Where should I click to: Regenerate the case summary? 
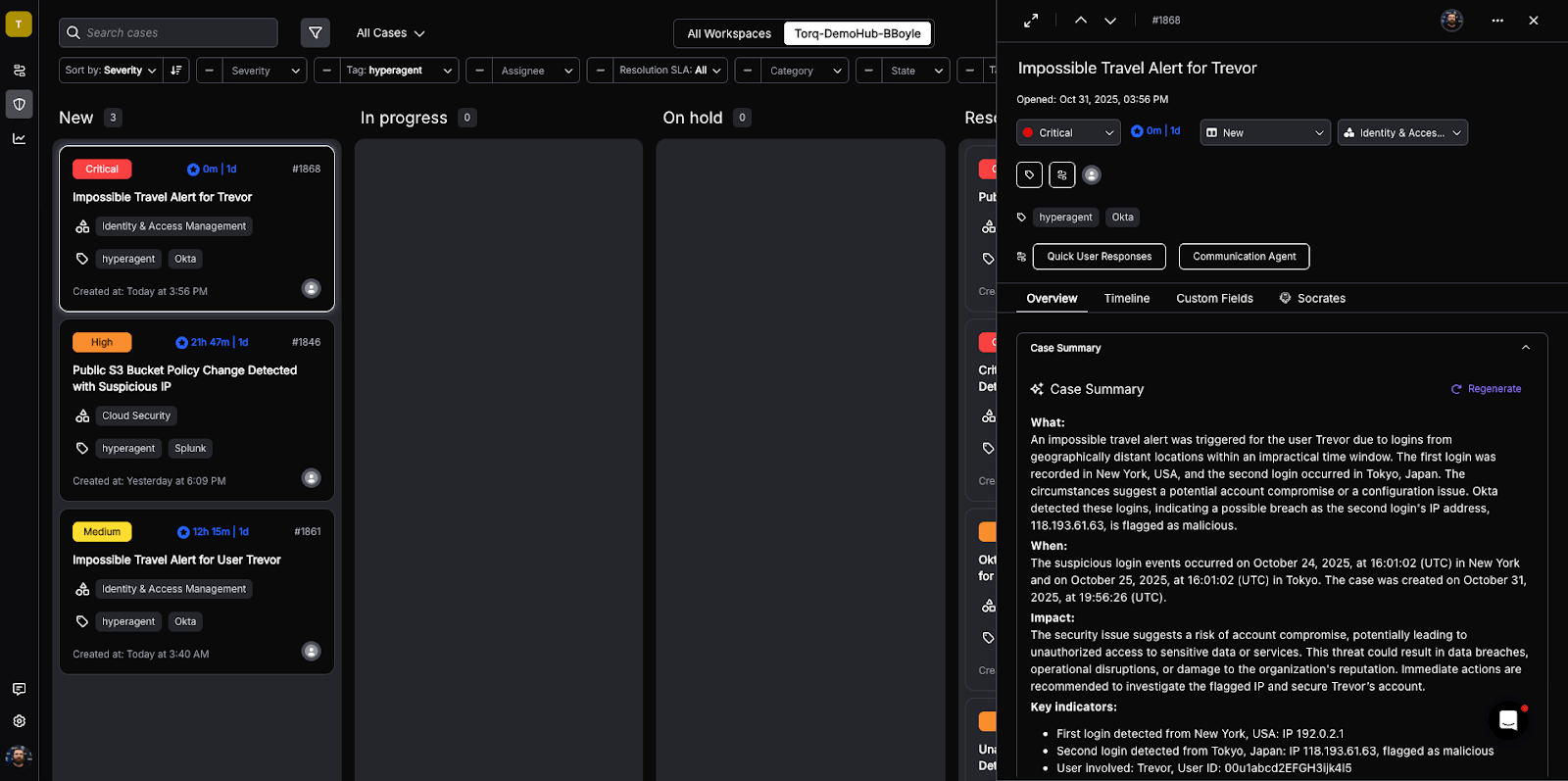[x=1486, y=389]
